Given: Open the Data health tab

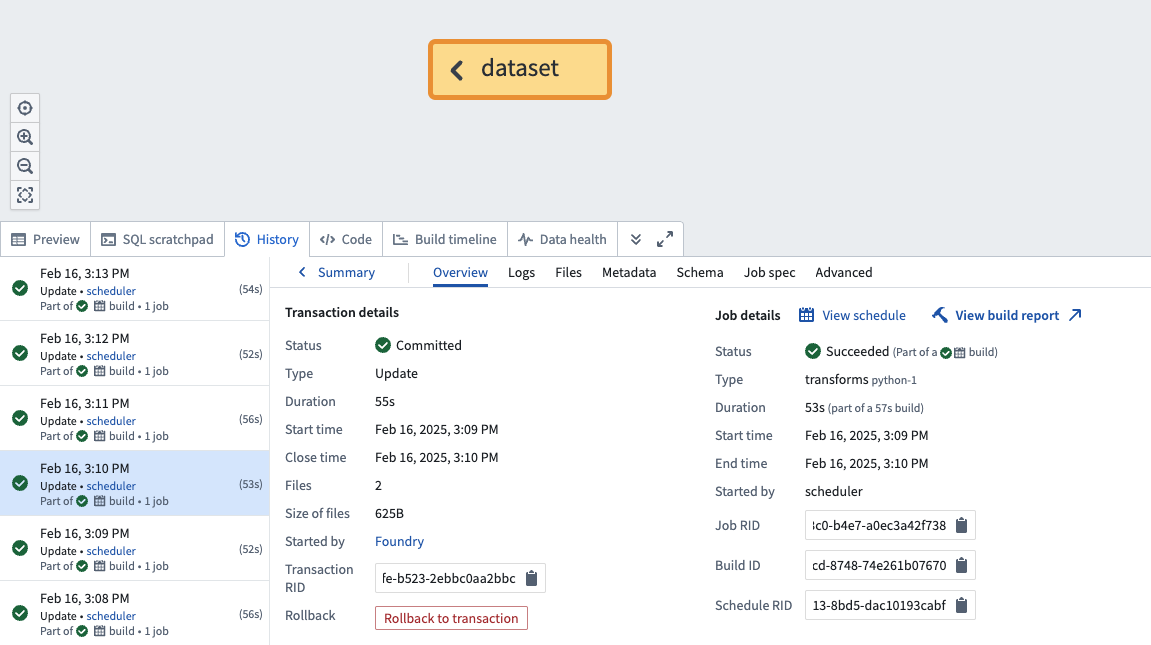Looking at the screenshot, I should [562, 239].
